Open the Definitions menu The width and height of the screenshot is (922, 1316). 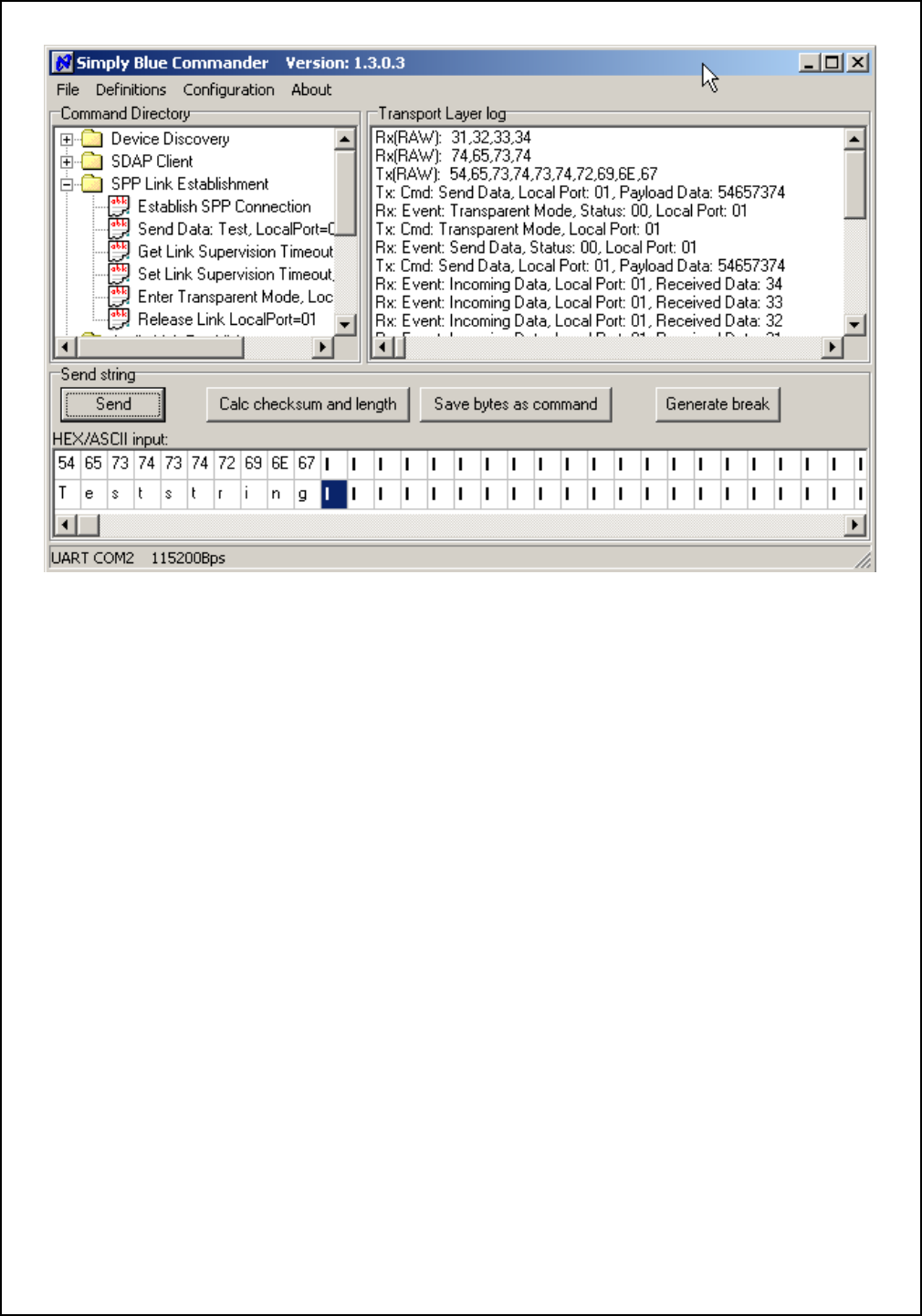[x=131, y=89]
